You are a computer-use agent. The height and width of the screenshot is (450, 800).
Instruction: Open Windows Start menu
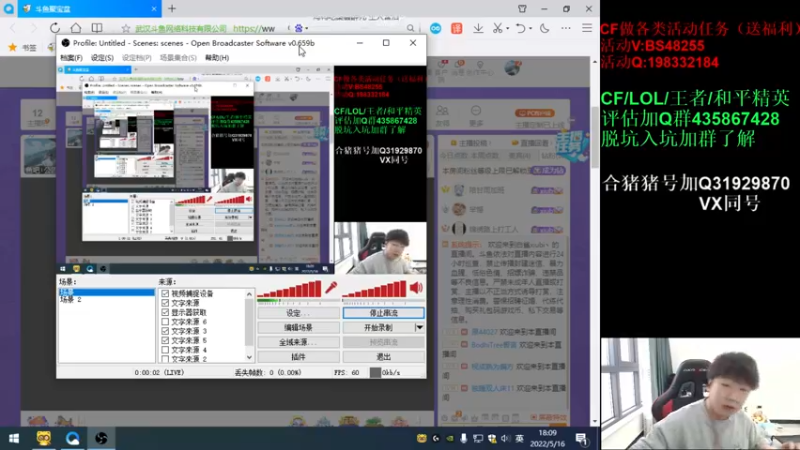point(14,438)
